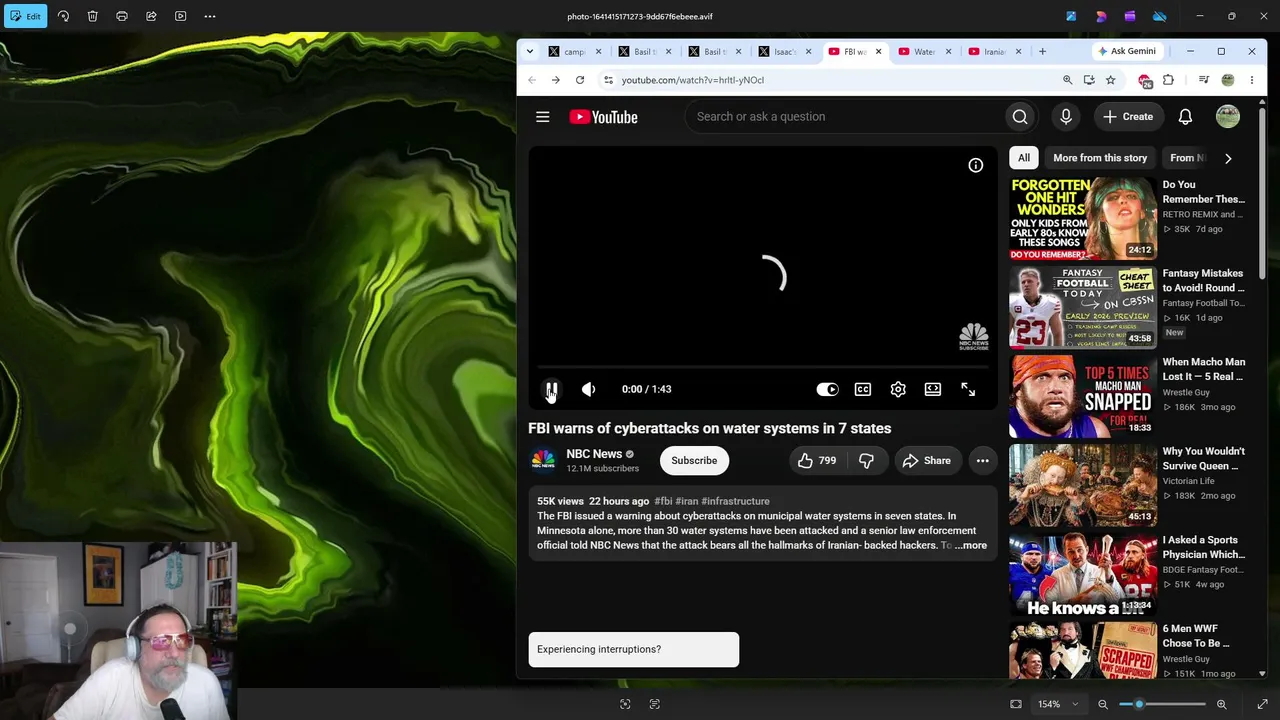The image size is (1280, 720).
Task: Bookmark this page with star icon
Action: click(x=1110, y=80)
